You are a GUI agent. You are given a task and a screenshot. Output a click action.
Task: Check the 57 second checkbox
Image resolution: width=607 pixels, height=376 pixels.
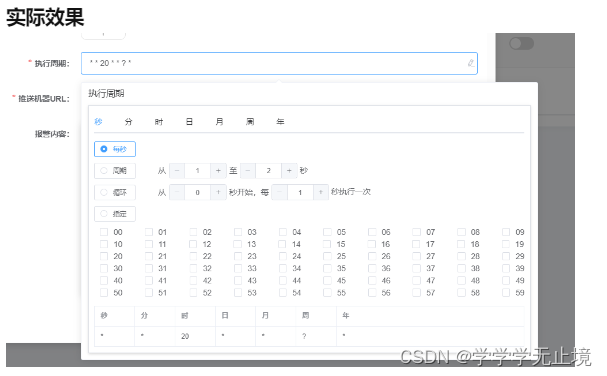[416, 293]
